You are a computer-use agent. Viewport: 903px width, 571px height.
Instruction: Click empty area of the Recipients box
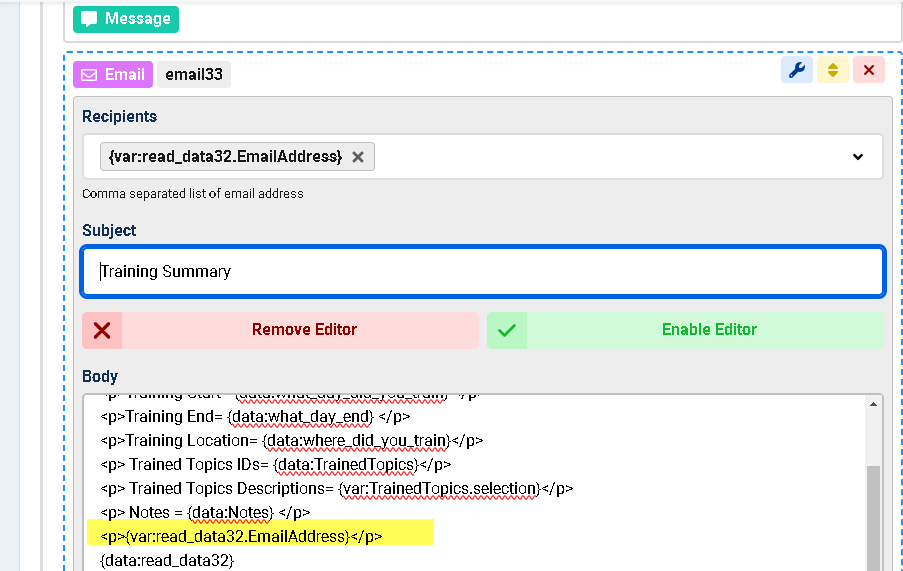[x=600, y=157]
